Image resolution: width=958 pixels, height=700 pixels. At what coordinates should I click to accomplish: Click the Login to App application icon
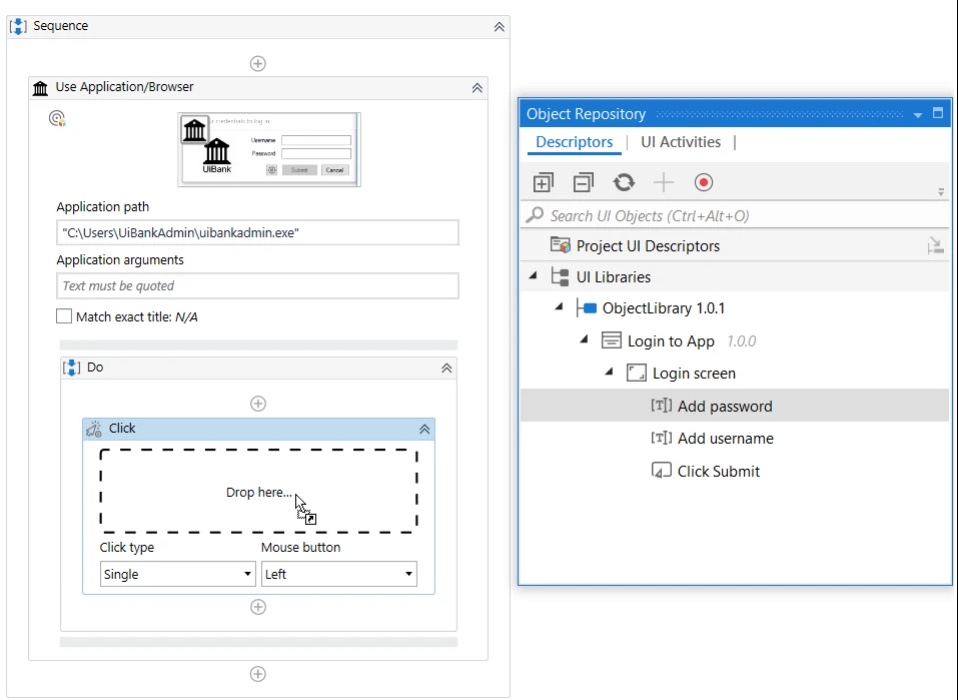tap(611, 340)
